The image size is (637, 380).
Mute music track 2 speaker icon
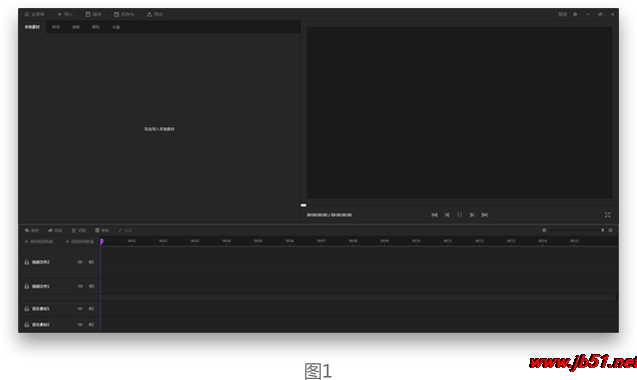(91, 325)
